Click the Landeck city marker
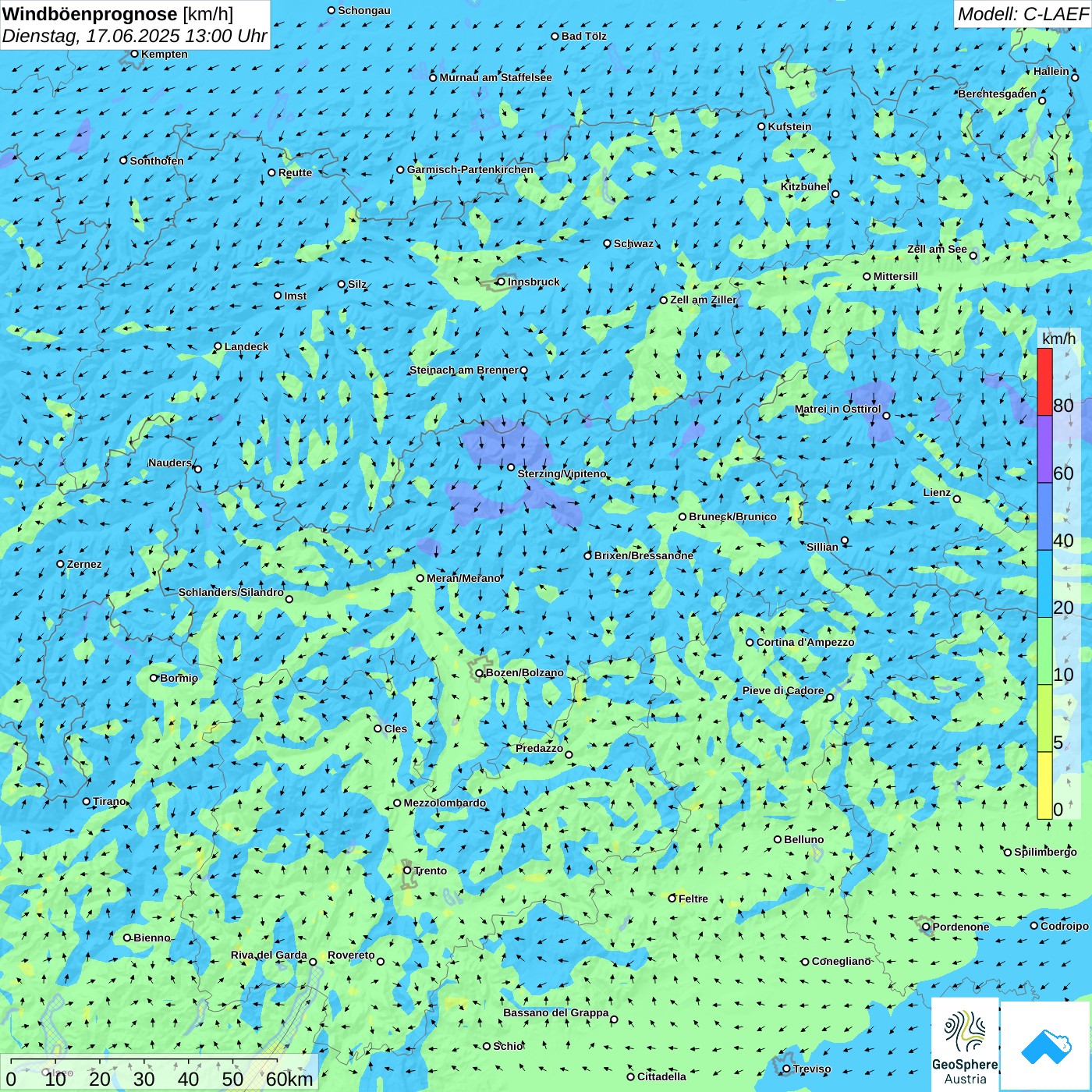This screenshot has width=1092, height=1092. 218,346
